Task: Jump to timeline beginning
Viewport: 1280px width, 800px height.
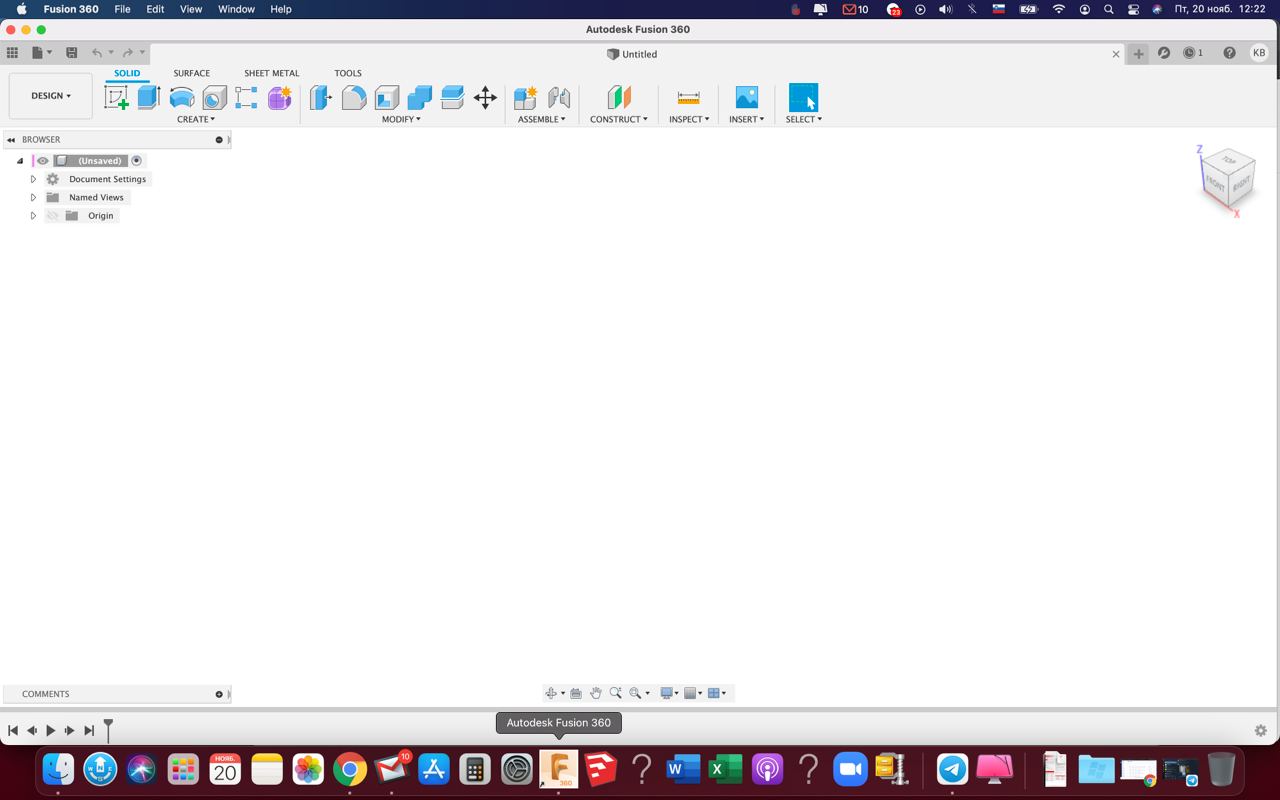Action: pyautogui.click(x=13, y=731)
